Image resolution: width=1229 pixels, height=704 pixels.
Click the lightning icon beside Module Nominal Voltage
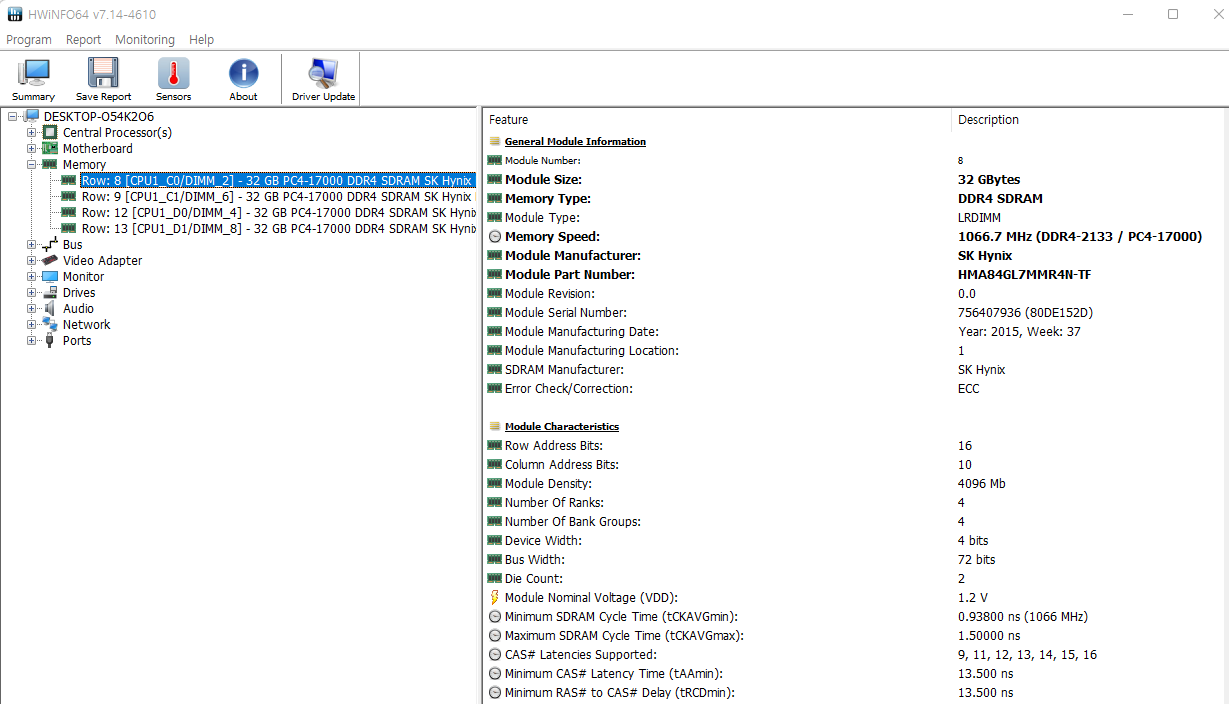click(494, 597)
